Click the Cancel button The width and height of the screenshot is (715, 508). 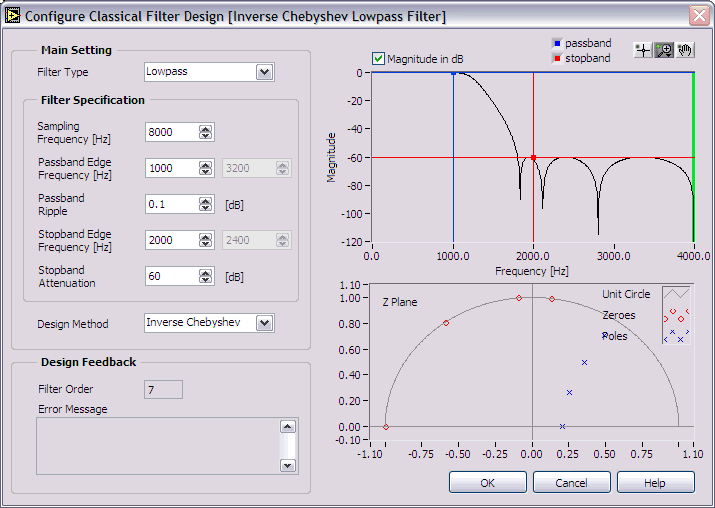coord(571,483)
